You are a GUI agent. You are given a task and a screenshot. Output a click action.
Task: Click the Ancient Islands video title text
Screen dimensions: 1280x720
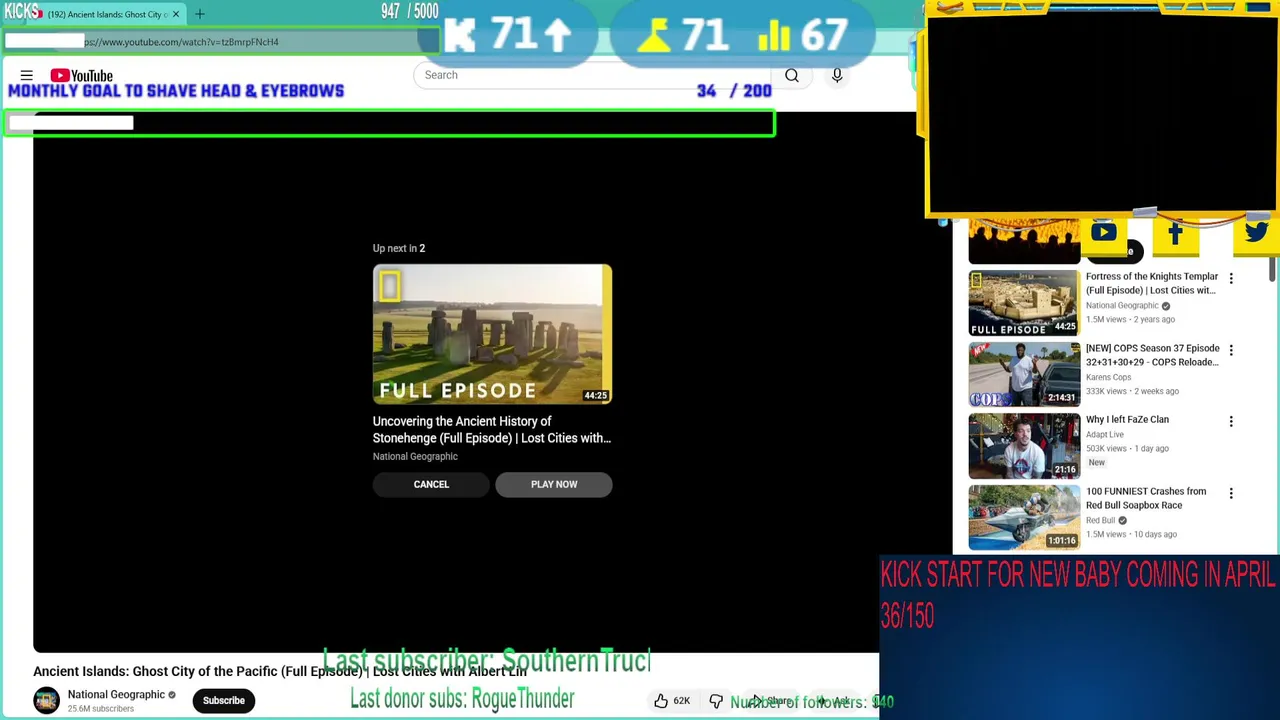(x=280, y=671)
